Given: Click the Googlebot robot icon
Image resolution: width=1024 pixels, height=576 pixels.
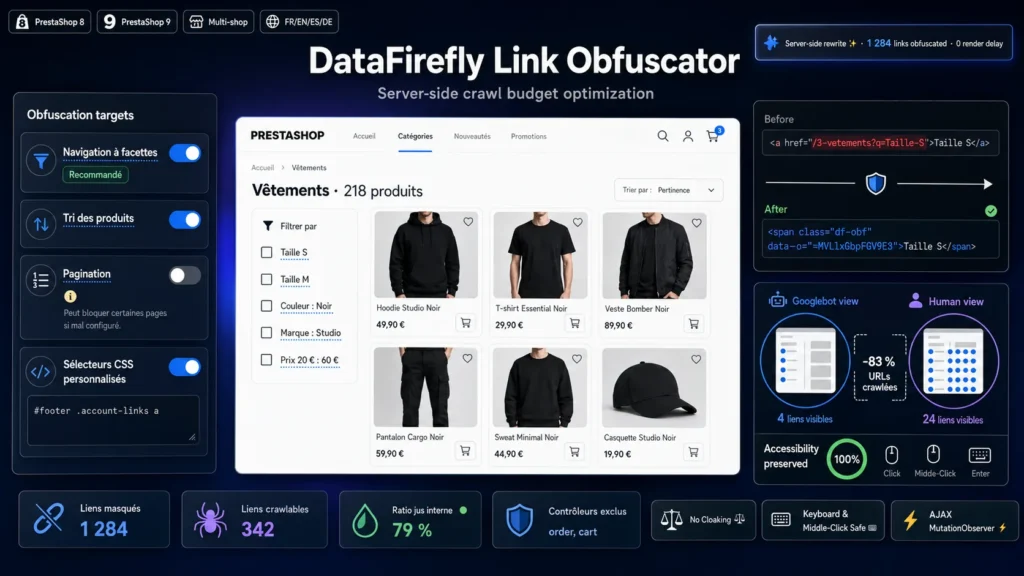Looking at the screenshot, I should coord(778,300).
